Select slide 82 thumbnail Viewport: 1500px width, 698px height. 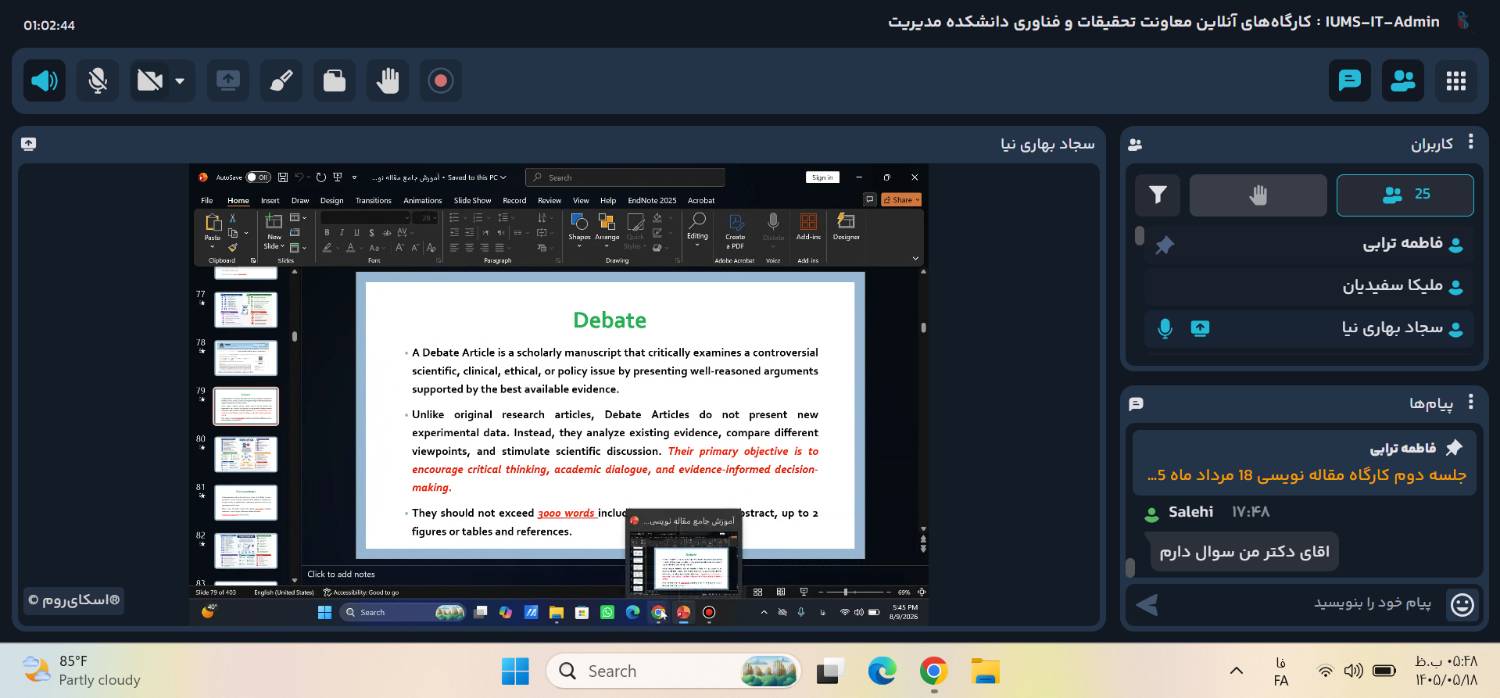pyautogui.click(x=246, y=551)
